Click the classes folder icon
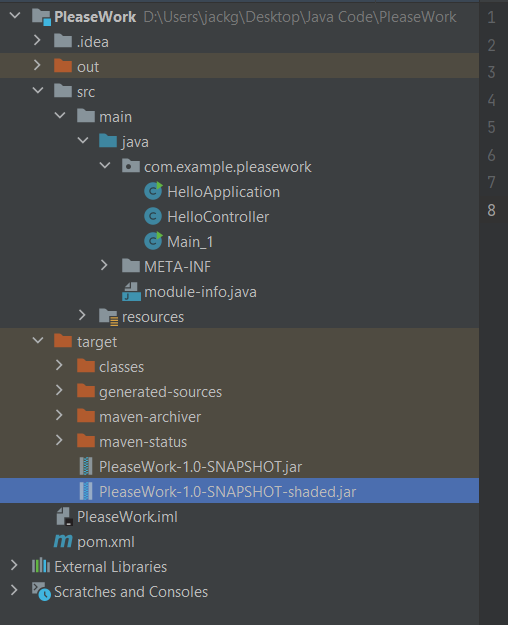Image resolution: width=508 pixels, height=625 pixels. coord(86,366)
